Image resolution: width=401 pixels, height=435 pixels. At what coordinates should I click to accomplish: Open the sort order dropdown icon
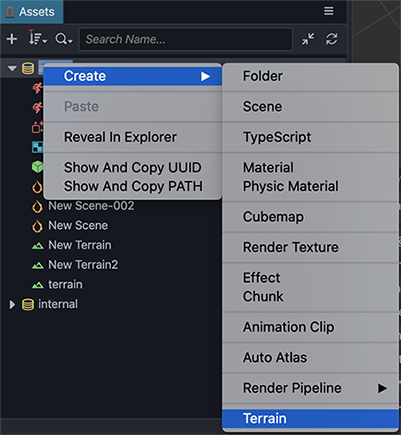click(37, 38)
